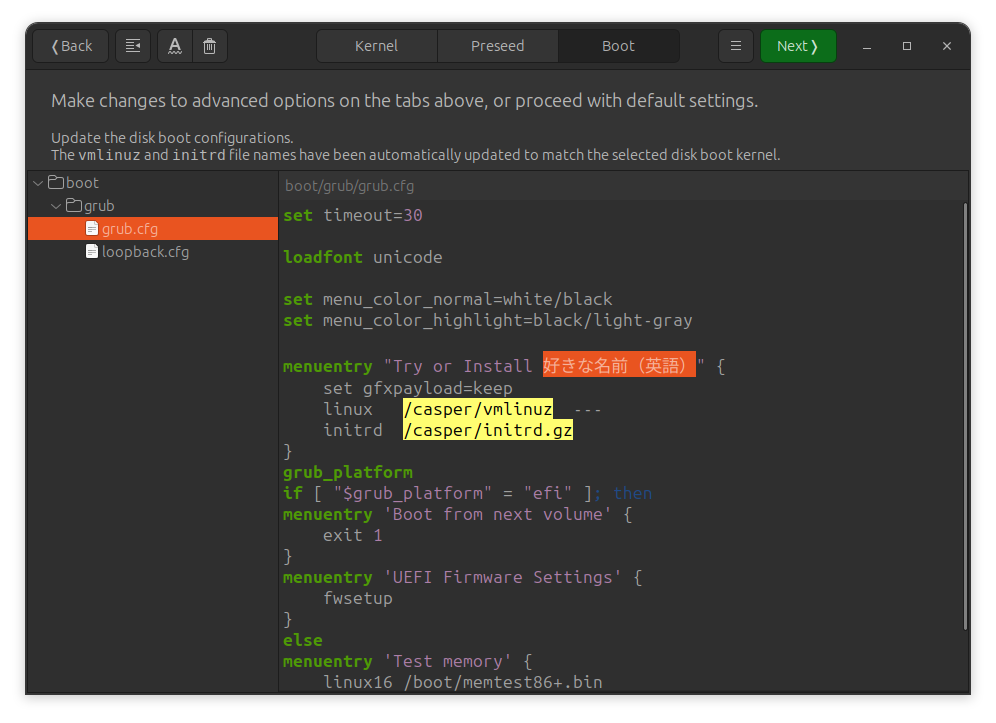996x723 pixels.
Task: Click the file icon beside loopback.cfg
Action: click(x=92, y=251)
